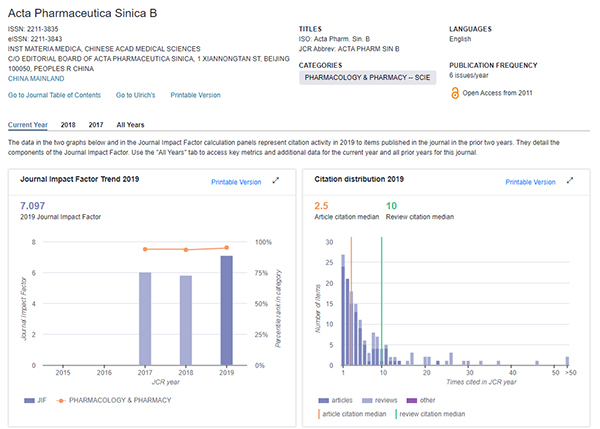Toggle JIF series in chart legend
Viewport: 600px width, 429px height.
point(32,400)
